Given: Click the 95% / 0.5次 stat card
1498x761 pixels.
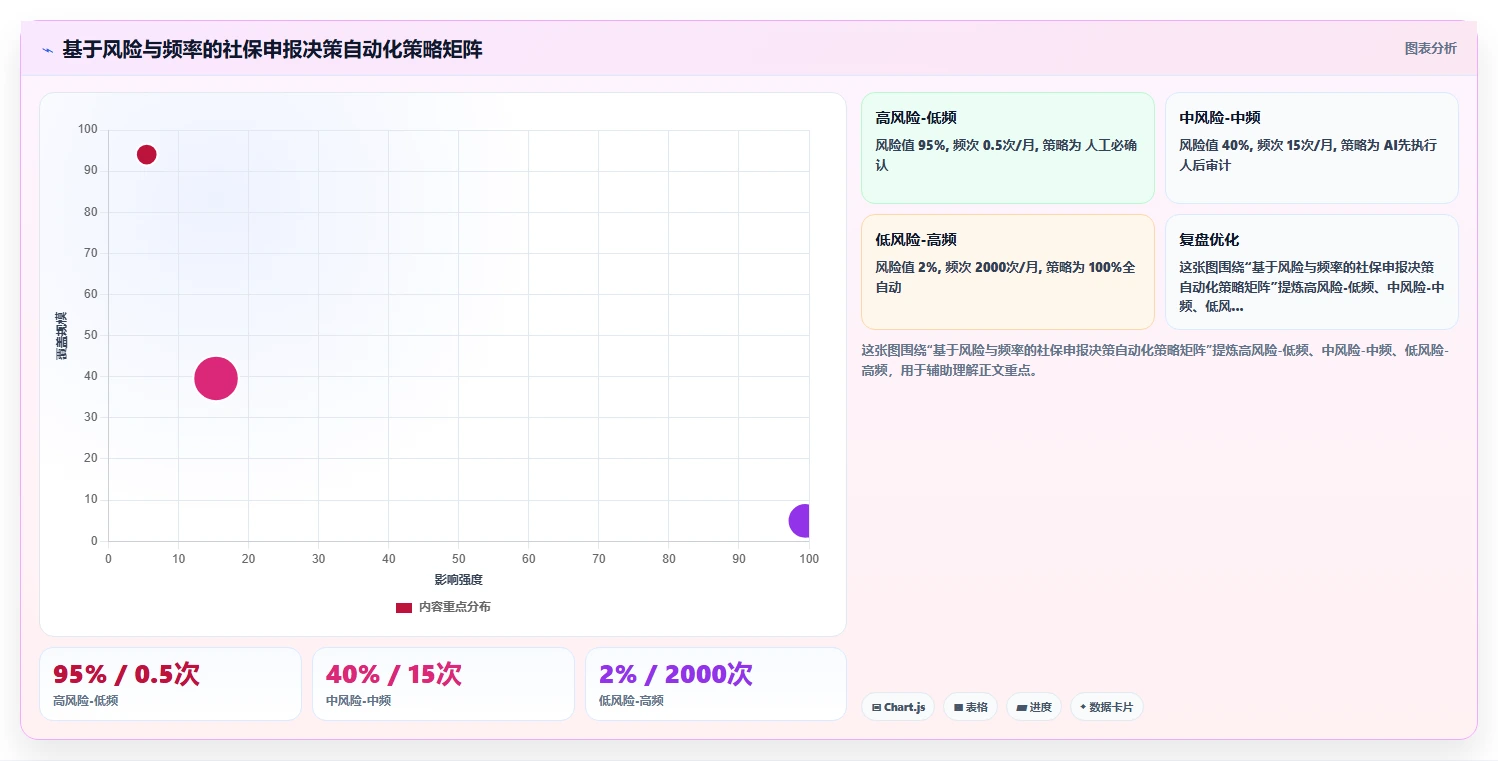Looking at the screenshot, I should (170, 684).
